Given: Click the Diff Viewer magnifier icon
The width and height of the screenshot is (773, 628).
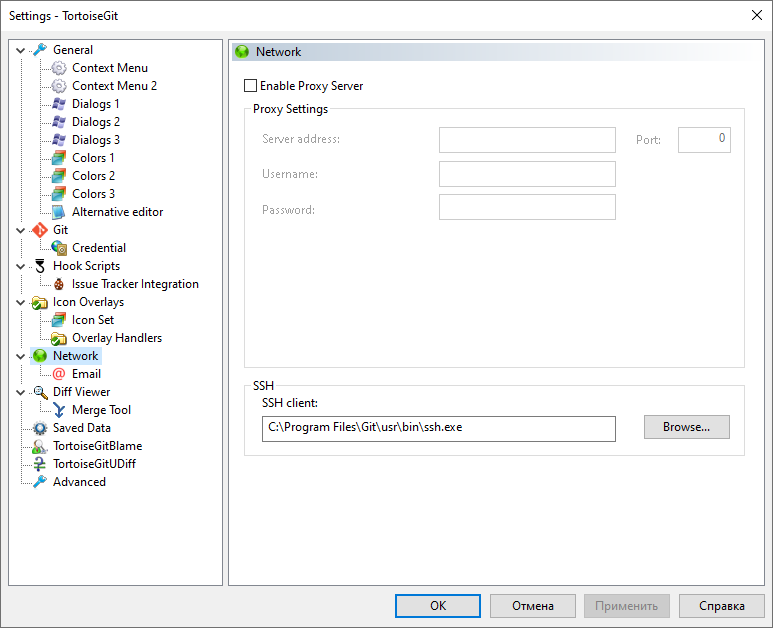Looking at the screenshot, I should pos(40,392).
